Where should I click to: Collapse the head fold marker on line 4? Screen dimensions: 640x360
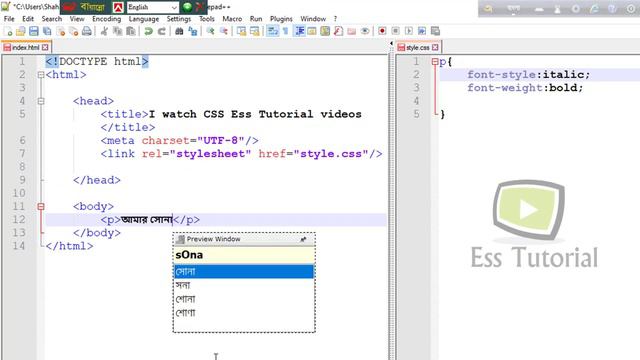pos(41,101)
